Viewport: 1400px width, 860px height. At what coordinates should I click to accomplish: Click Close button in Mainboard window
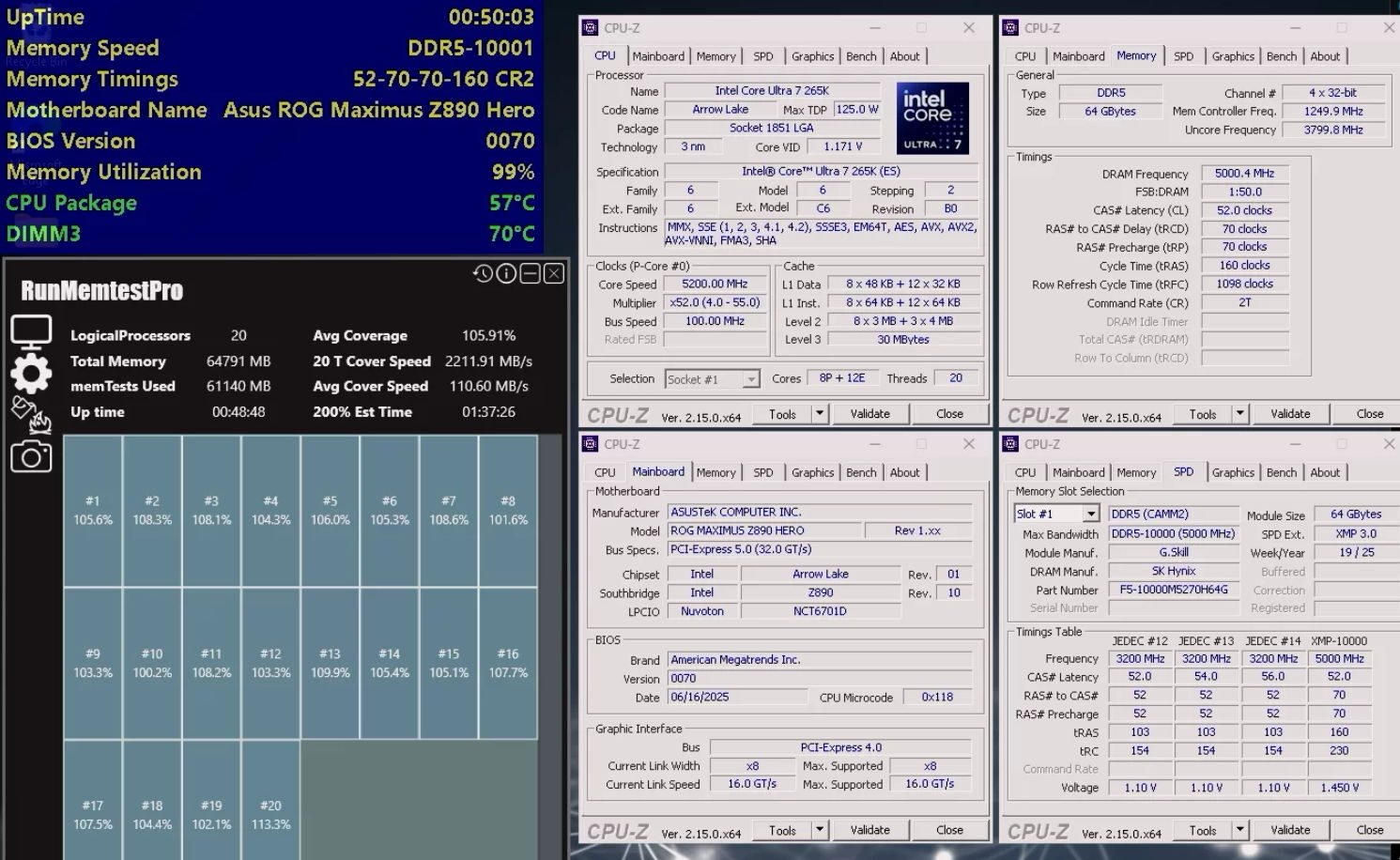[x=949, y=830]
